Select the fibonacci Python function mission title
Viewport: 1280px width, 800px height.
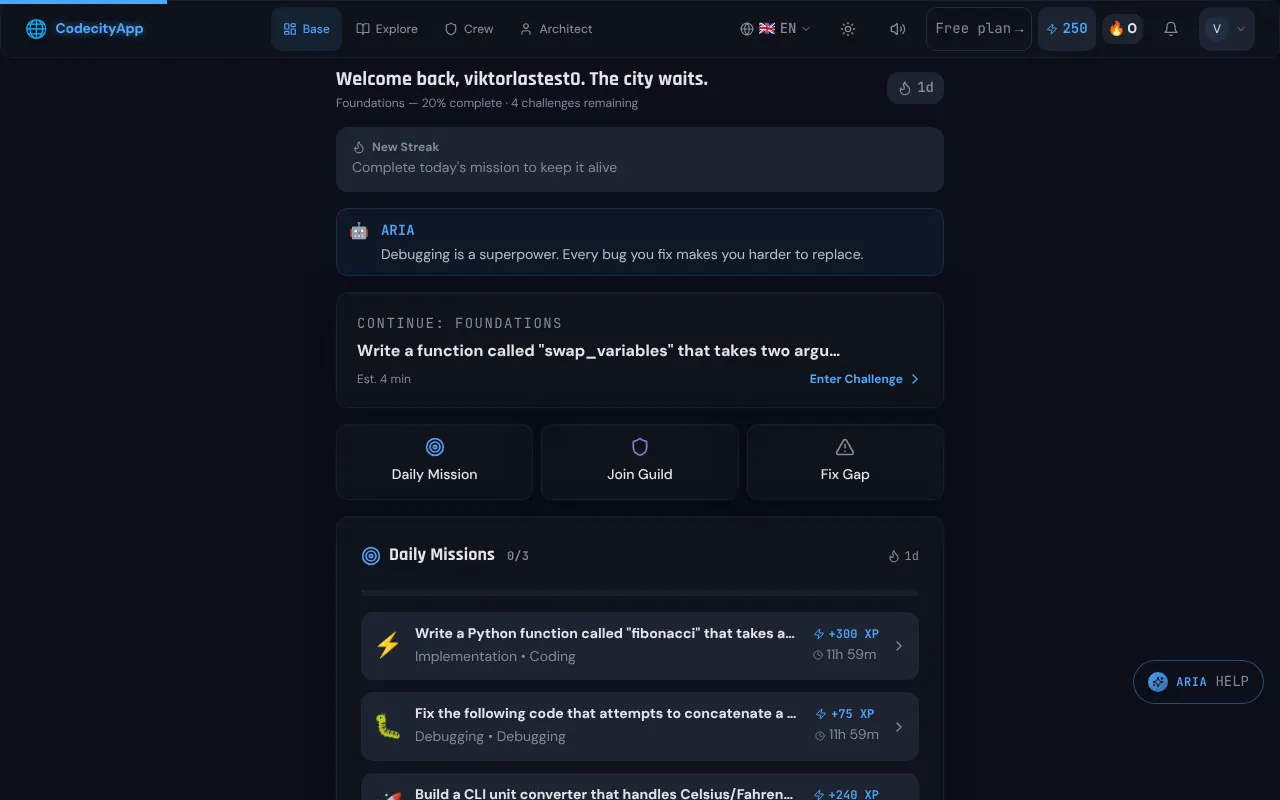[605, 633]
